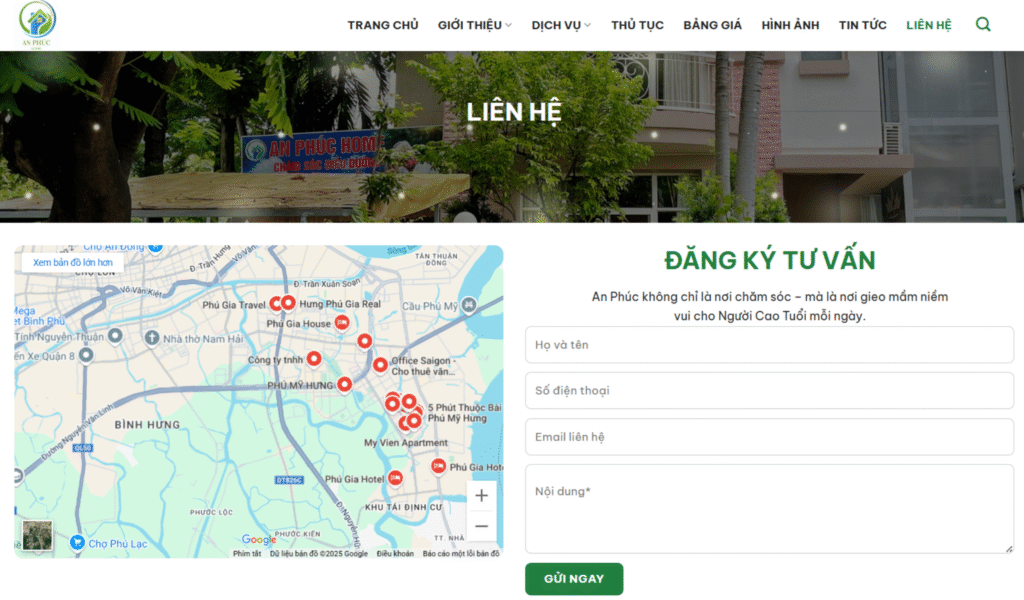Click Nhà thờ Nam Hải church marker
The height and width of the screenshot is (600, 1024).
152,338
